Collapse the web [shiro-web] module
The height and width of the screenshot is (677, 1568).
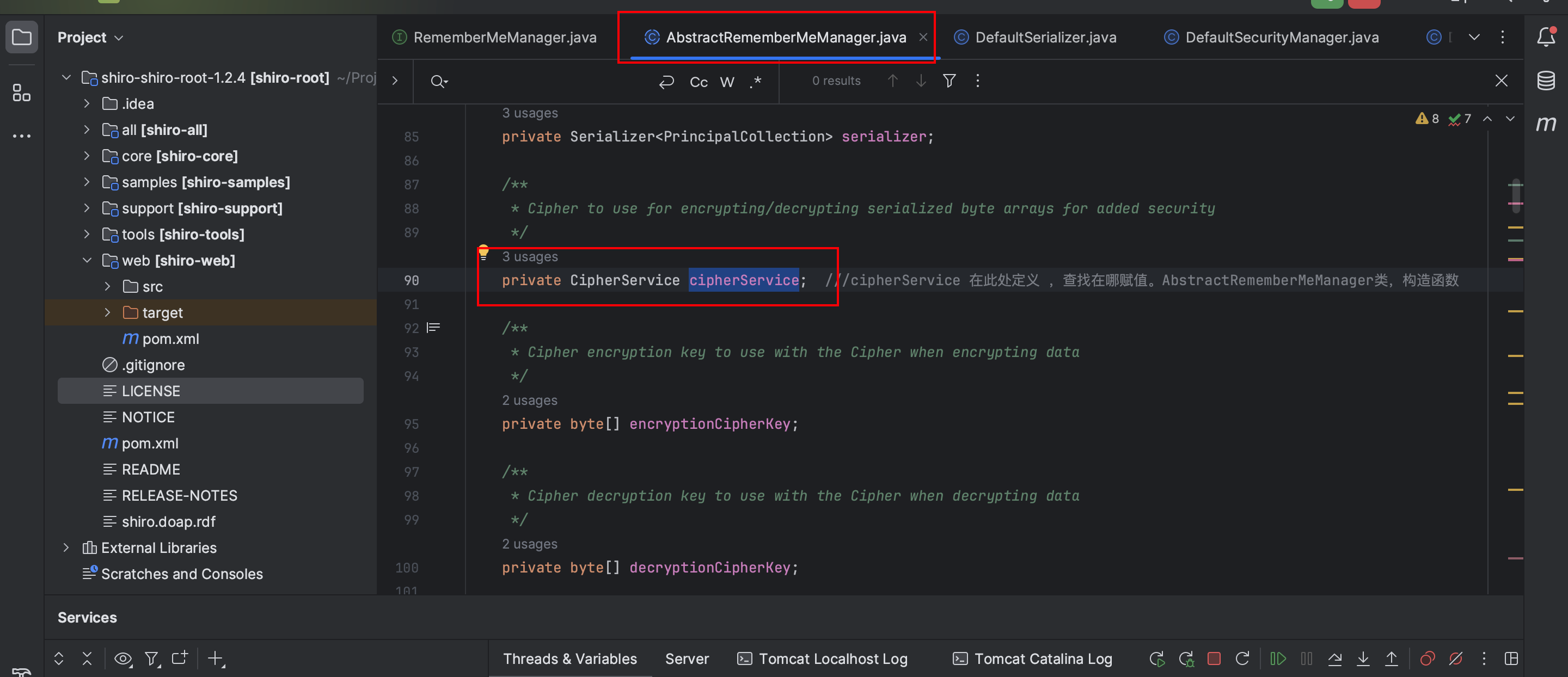pos(87,261)
